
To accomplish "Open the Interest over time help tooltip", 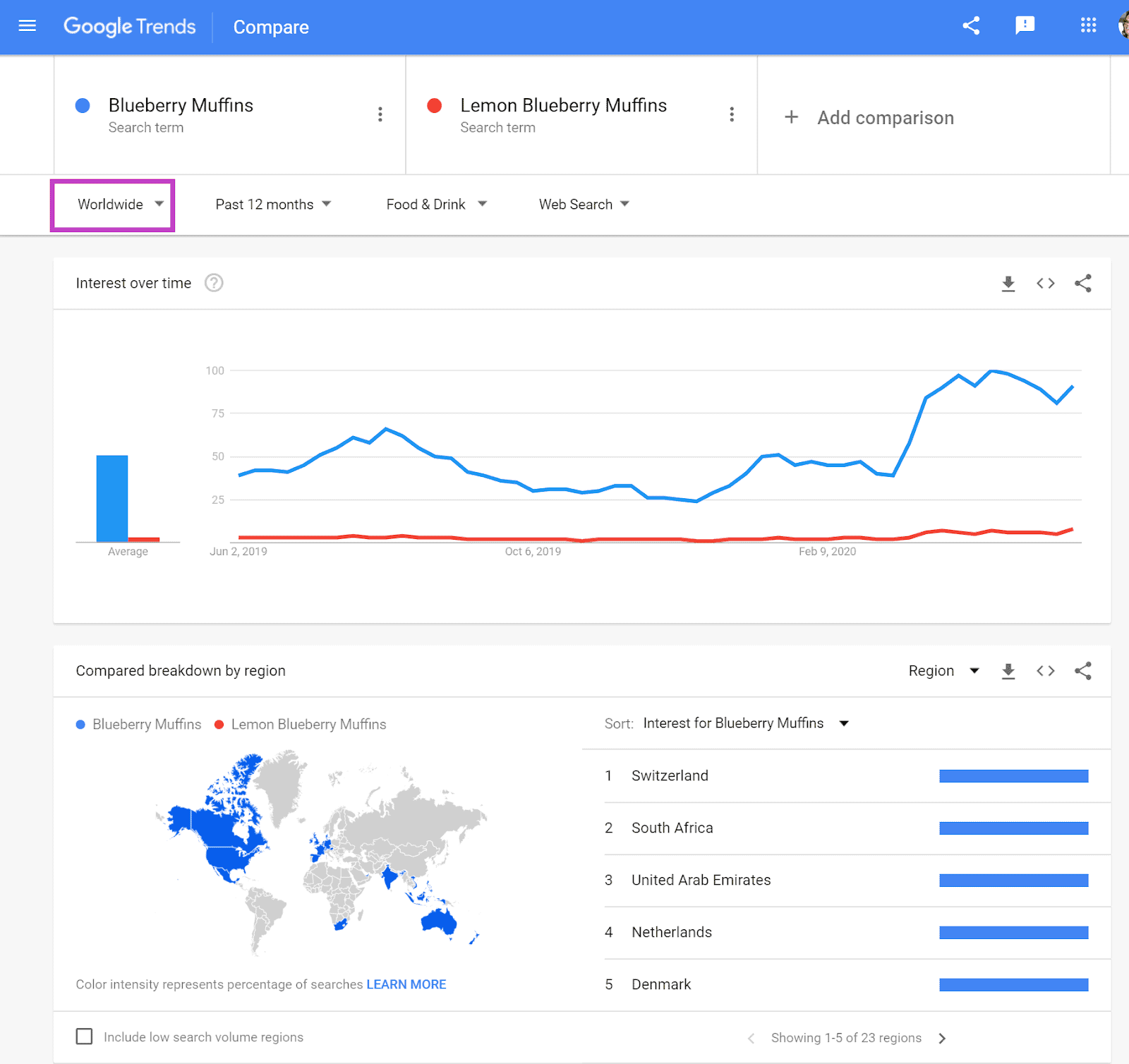I will pyautogui.click(x=214, y=283).
